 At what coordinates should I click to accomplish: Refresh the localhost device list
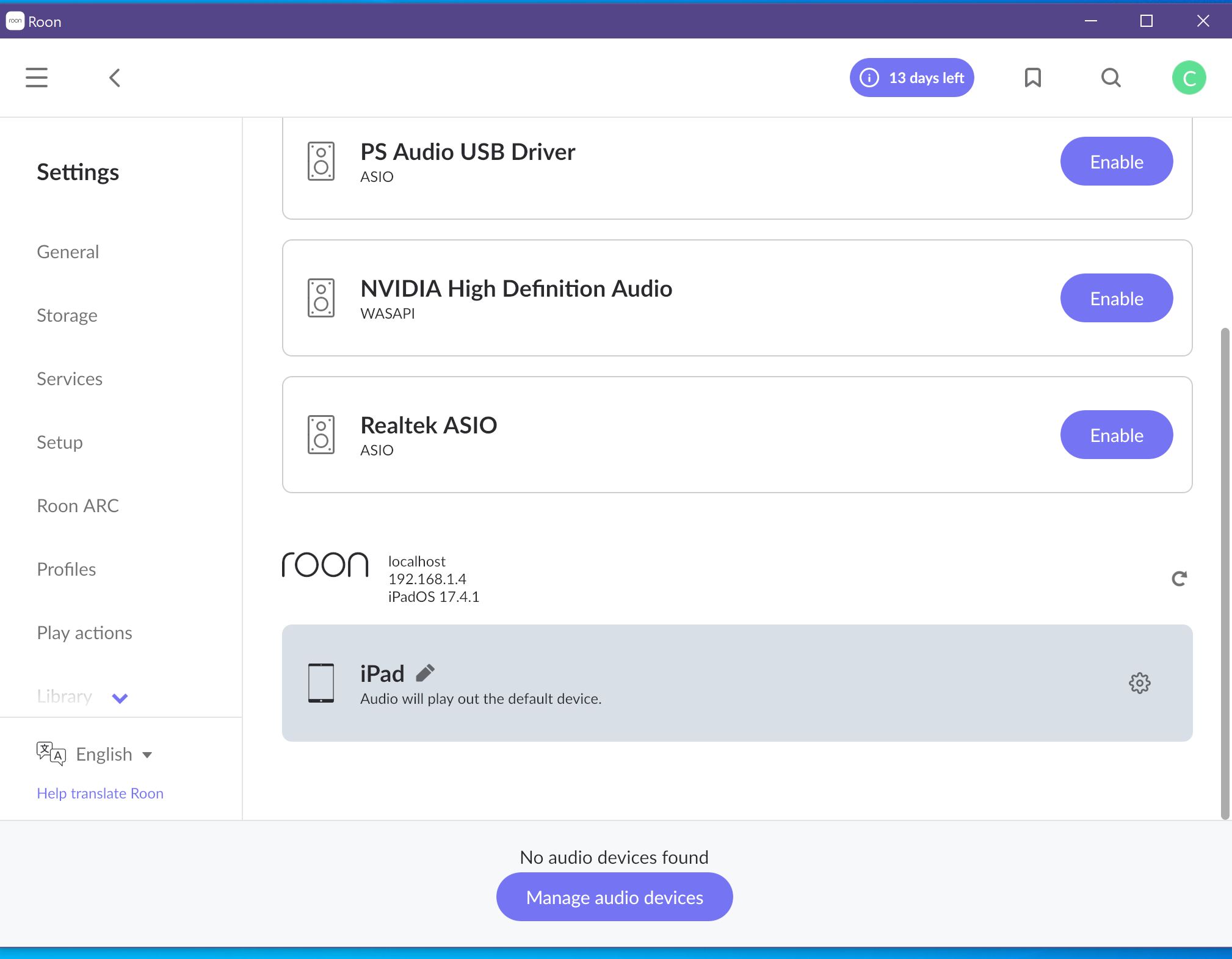(1179, 578)
